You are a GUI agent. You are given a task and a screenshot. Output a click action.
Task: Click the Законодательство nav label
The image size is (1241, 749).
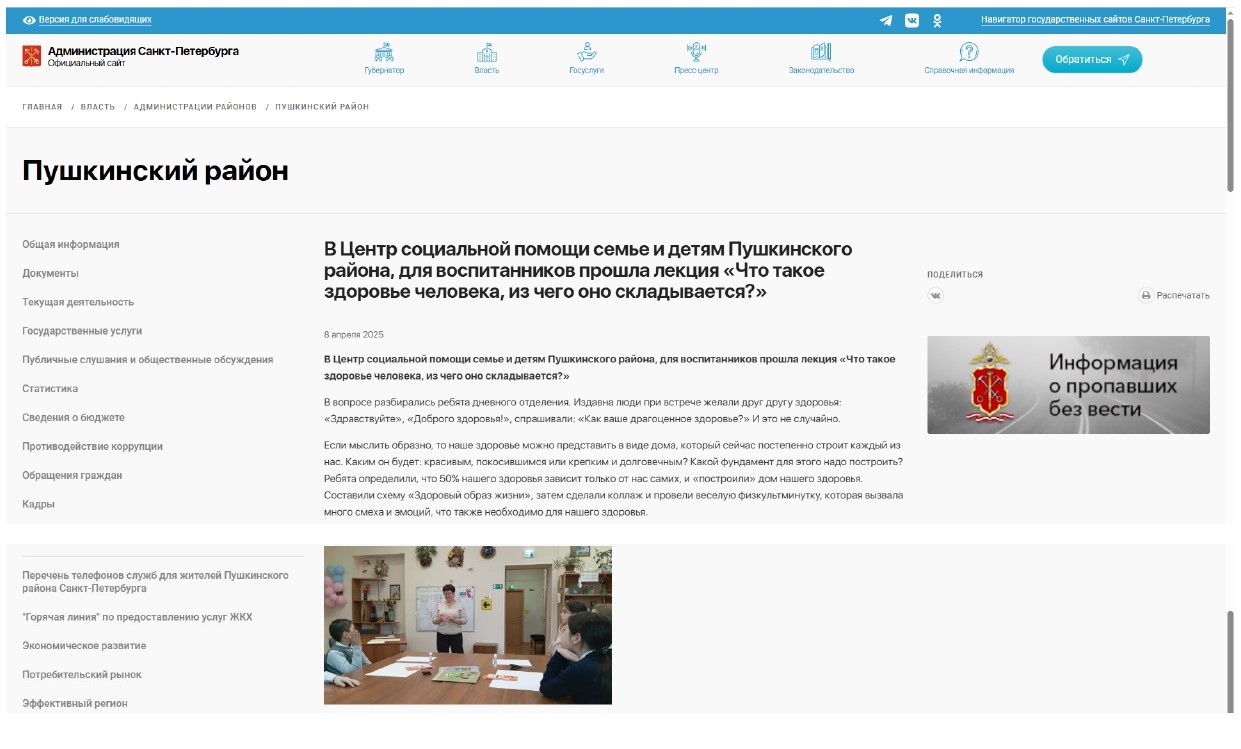pos(821,71)
